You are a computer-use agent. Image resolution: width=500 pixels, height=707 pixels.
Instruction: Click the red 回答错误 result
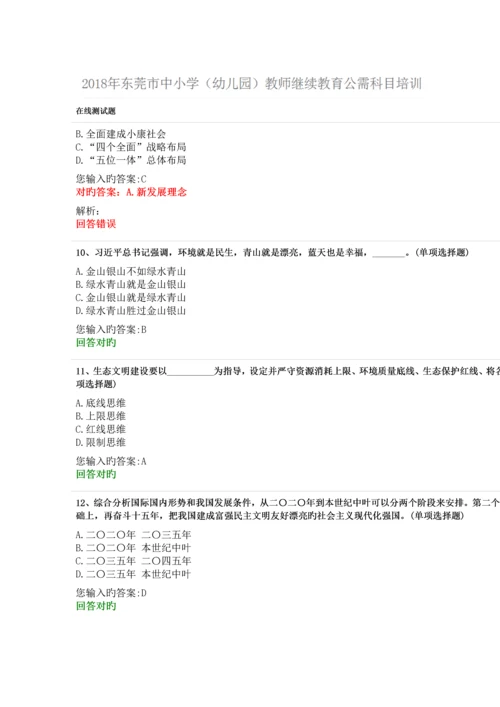[x=96, y=224]
